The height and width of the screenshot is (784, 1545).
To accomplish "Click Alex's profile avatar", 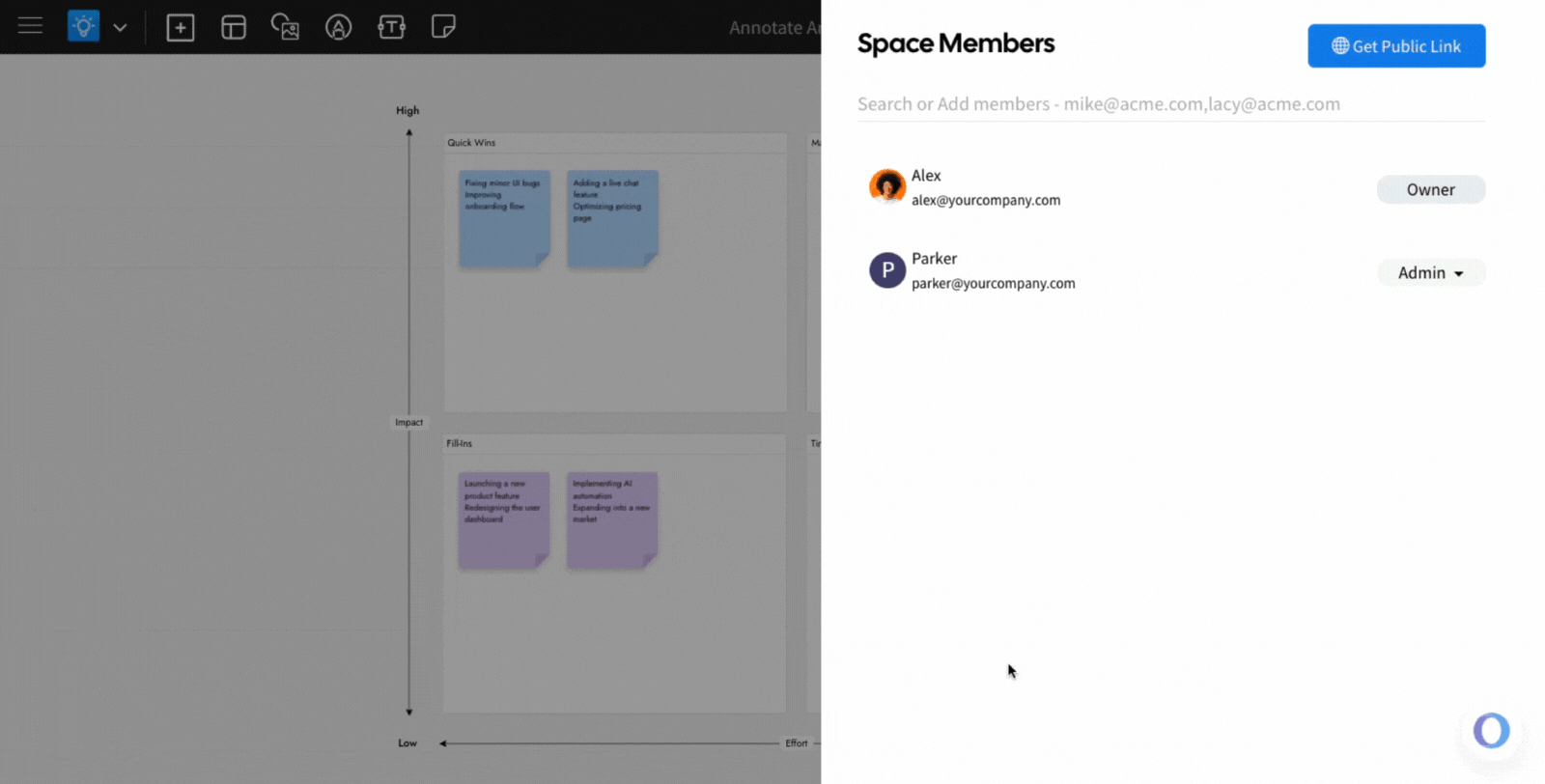I will (x=887, y=187).
